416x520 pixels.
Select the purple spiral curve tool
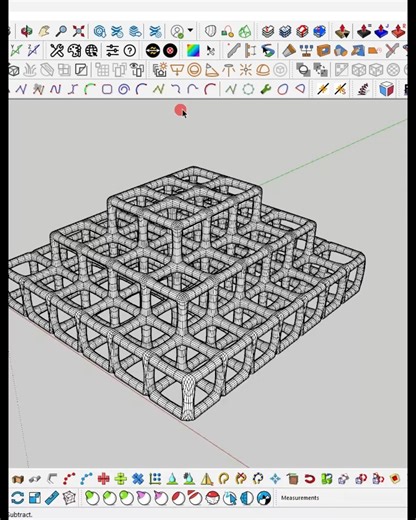tap(124, 89)
